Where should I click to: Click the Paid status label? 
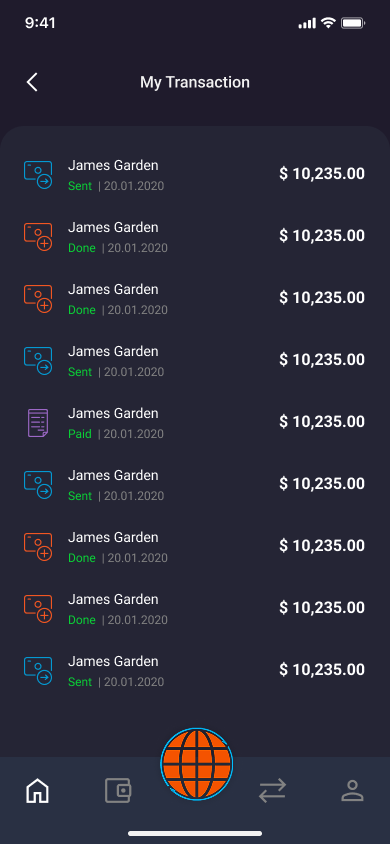pos(80,434)
